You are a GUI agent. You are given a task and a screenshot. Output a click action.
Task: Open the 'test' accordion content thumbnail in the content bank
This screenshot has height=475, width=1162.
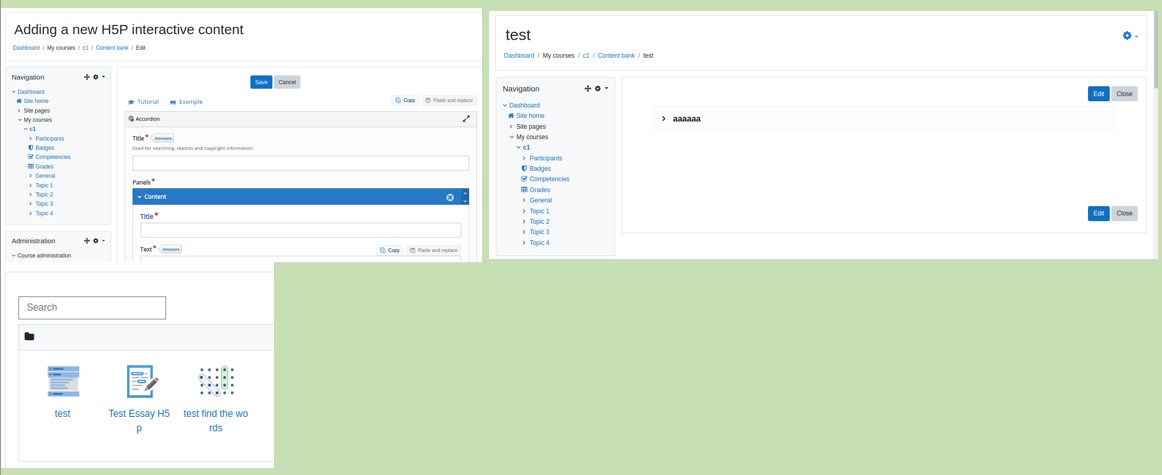pyautogui.click(x=63, y=382)
